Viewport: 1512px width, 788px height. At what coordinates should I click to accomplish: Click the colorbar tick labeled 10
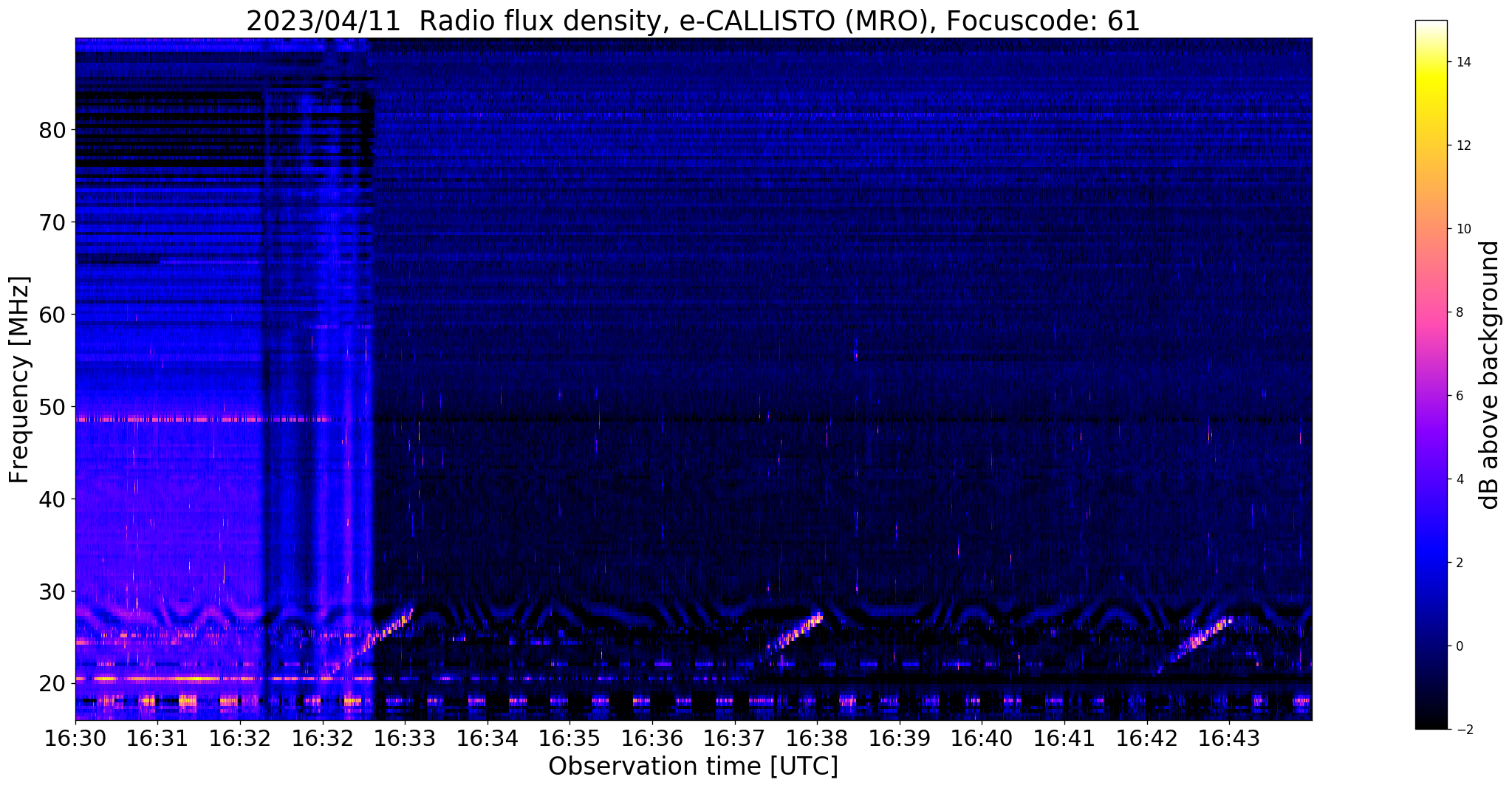[x=1463, y=229]
